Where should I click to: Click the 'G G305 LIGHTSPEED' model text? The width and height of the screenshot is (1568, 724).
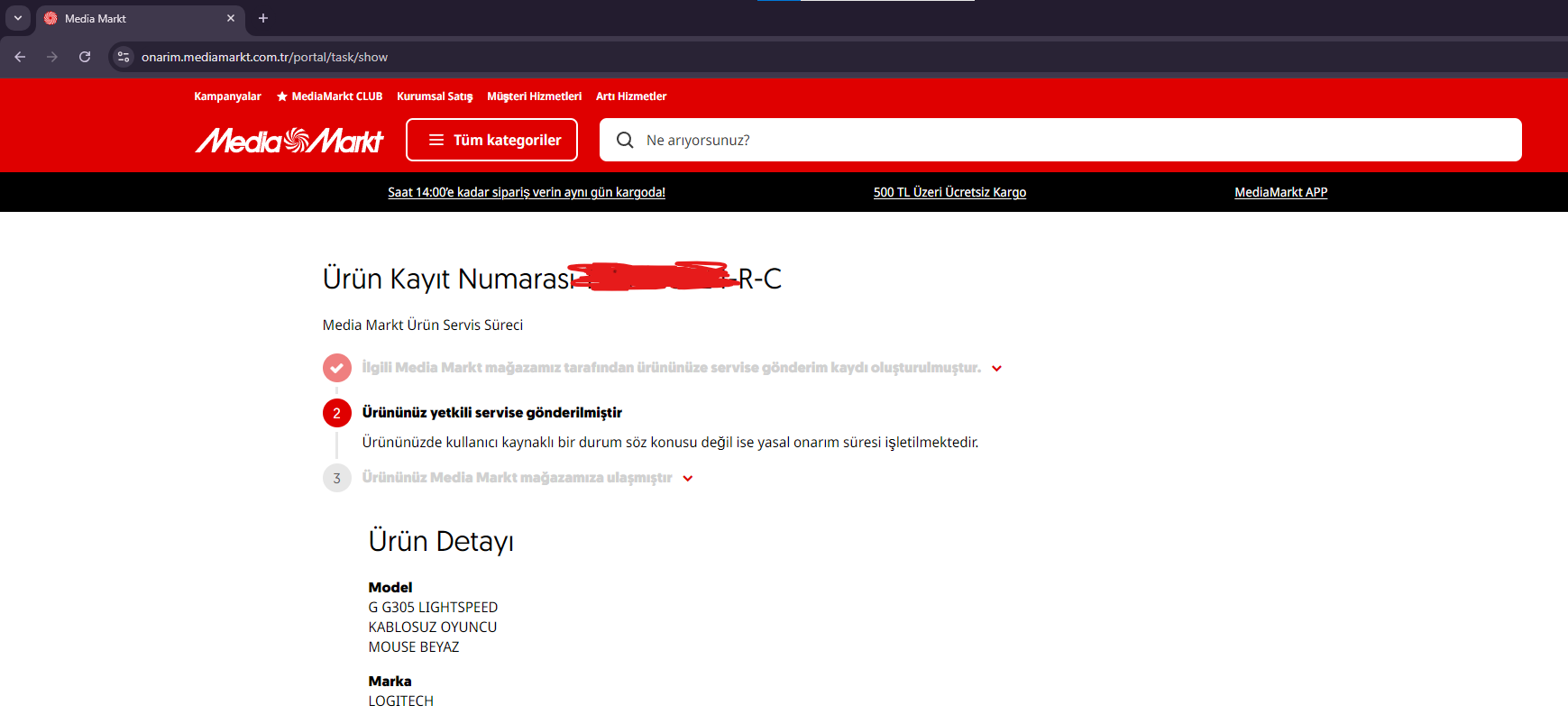coord(433,608)
